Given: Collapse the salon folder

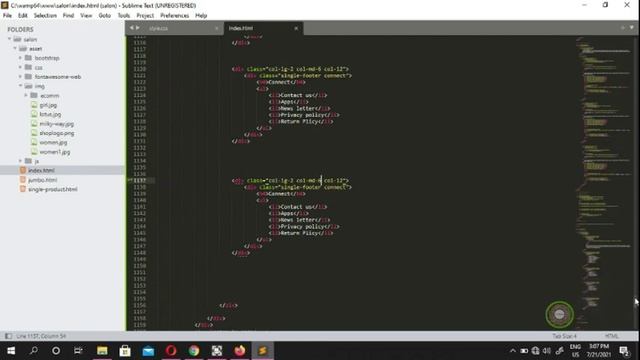Looking at the screenshot, I should (9, 39).
